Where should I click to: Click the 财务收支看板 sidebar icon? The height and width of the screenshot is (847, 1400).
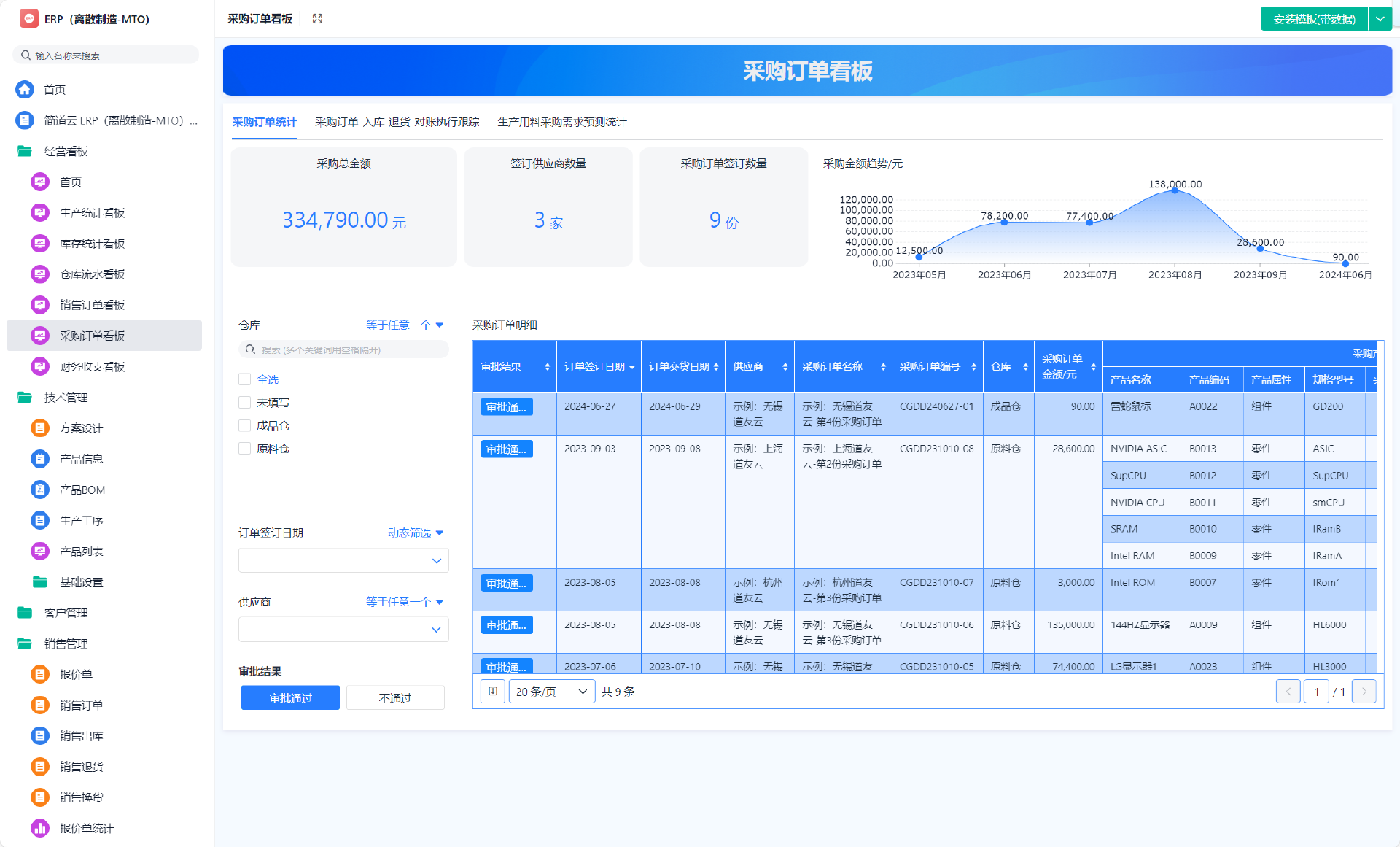(x=40, y=367)
